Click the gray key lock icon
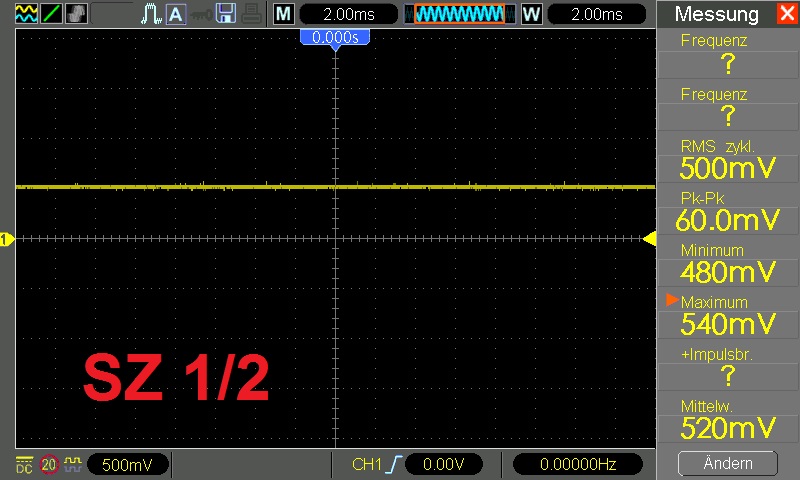Viewport: 800px width, 480px height. (x=201, y=15)
